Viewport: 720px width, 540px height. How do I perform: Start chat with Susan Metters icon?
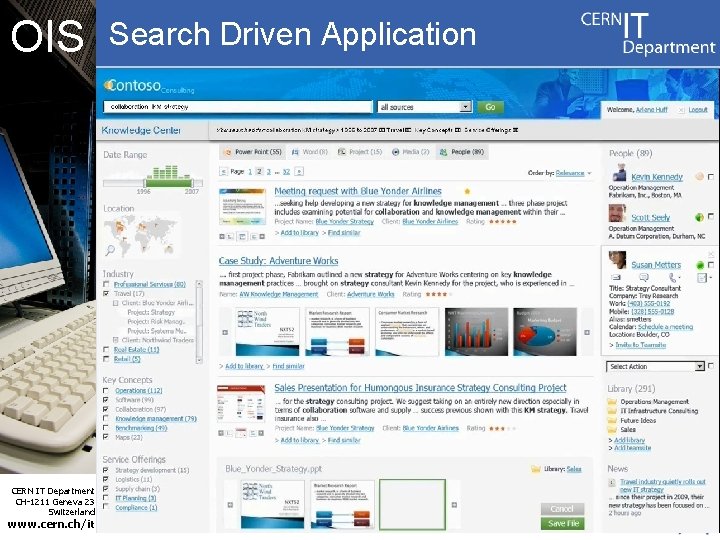(644, 277)
